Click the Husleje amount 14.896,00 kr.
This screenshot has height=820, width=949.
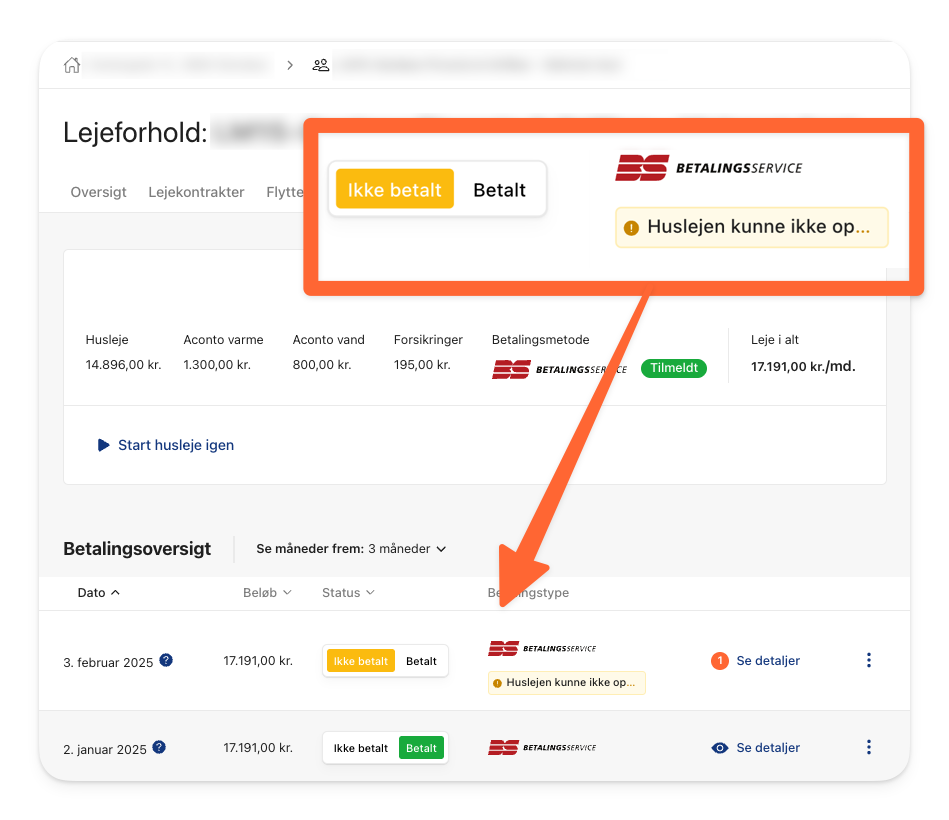(x=123, y=365)
